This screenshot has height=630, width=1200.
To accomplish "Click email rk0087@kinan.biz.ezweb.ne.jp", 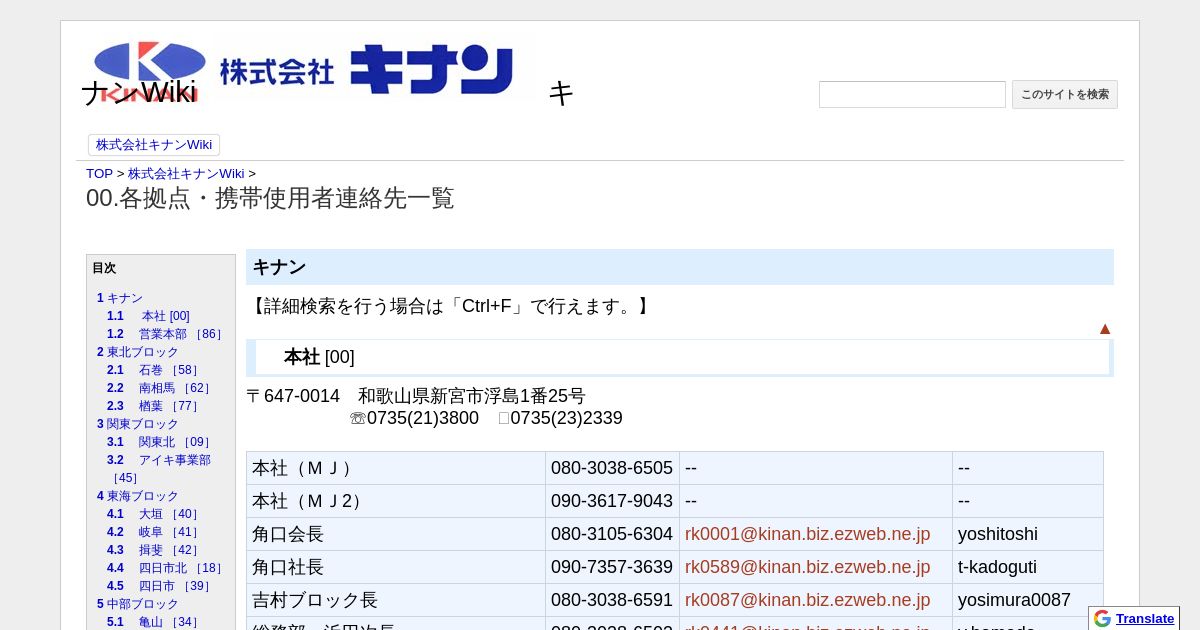I will click(x=807, y=600).
